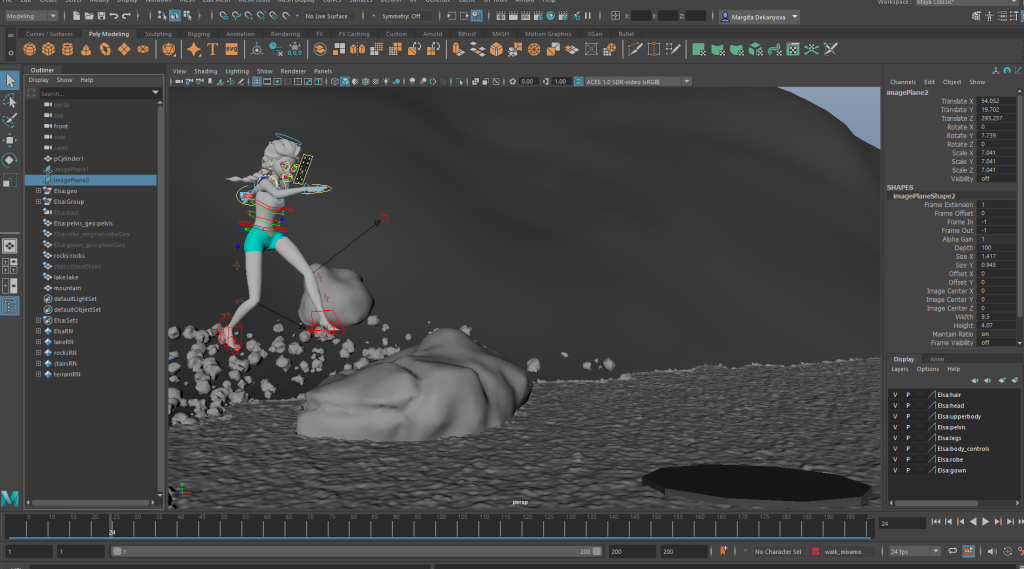
Task: Click the SVG import shelf icon
Action: (231, 50)
